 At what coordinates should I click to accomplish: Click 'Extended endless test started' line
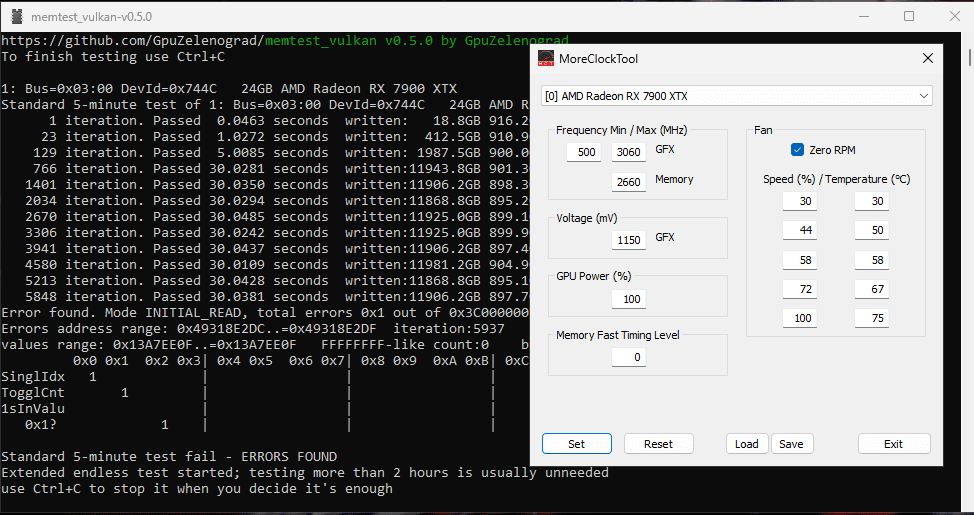point(305,473)
